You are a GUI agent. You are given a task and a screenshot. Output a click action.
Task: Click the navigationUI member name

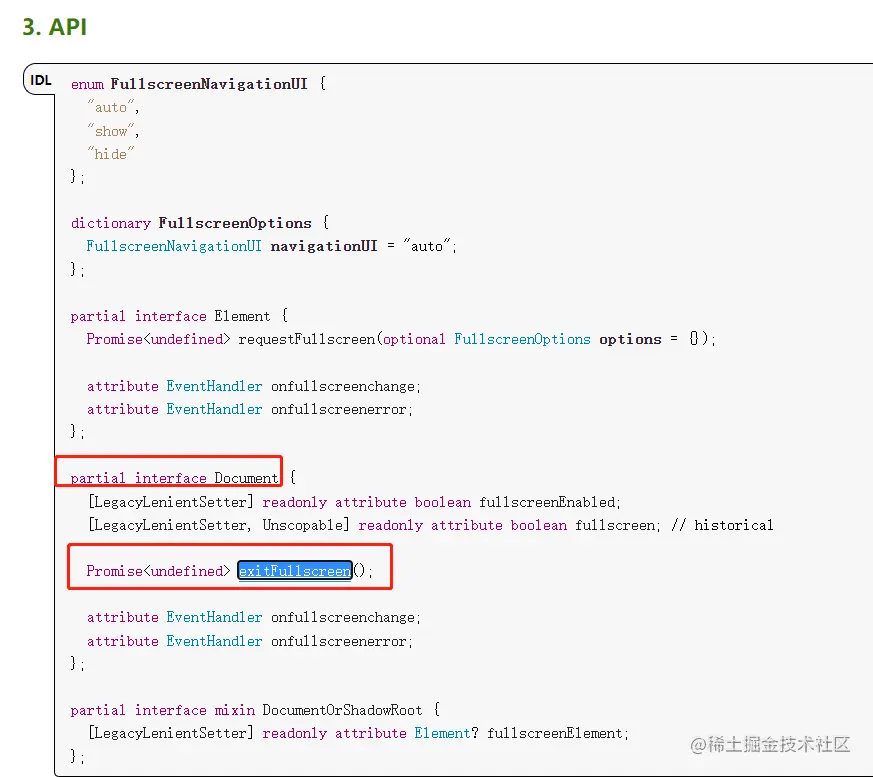tap(324, 246)
